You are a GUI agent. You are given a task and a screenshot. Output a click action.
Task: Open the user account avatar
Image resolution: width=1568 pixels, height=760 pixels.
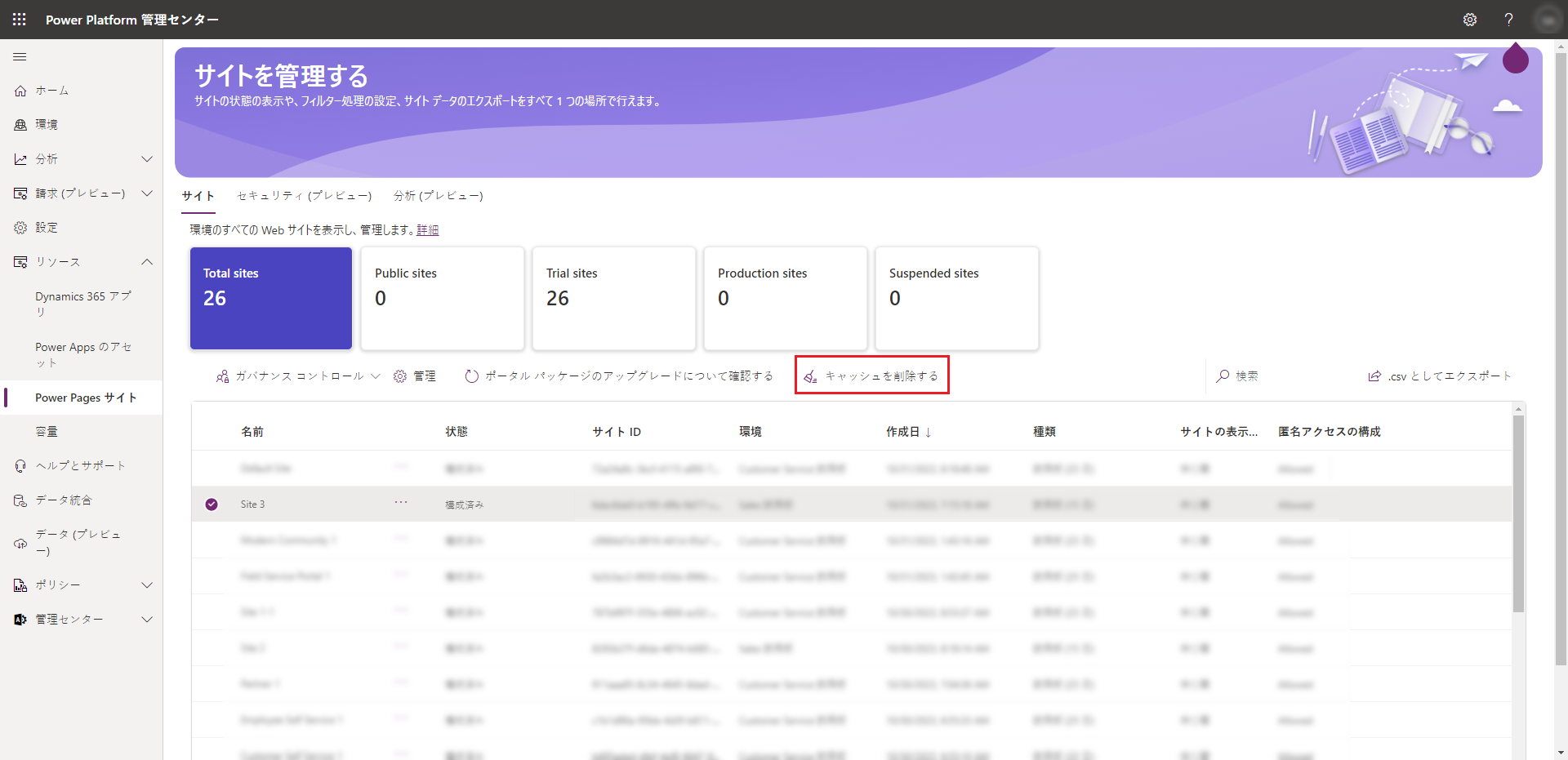click(x=1548, y=20)
